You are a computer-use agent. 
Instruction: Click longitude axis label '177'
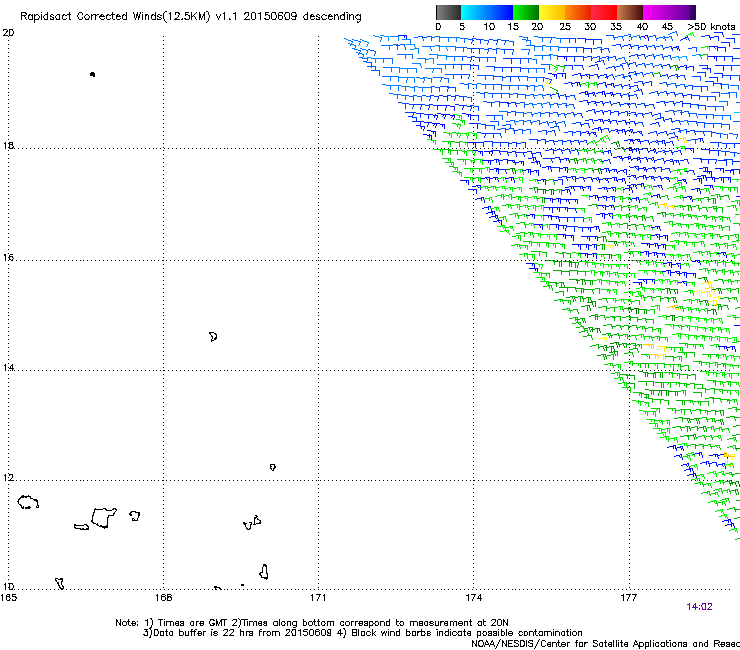pyautogui.click(x=629, y=598)
